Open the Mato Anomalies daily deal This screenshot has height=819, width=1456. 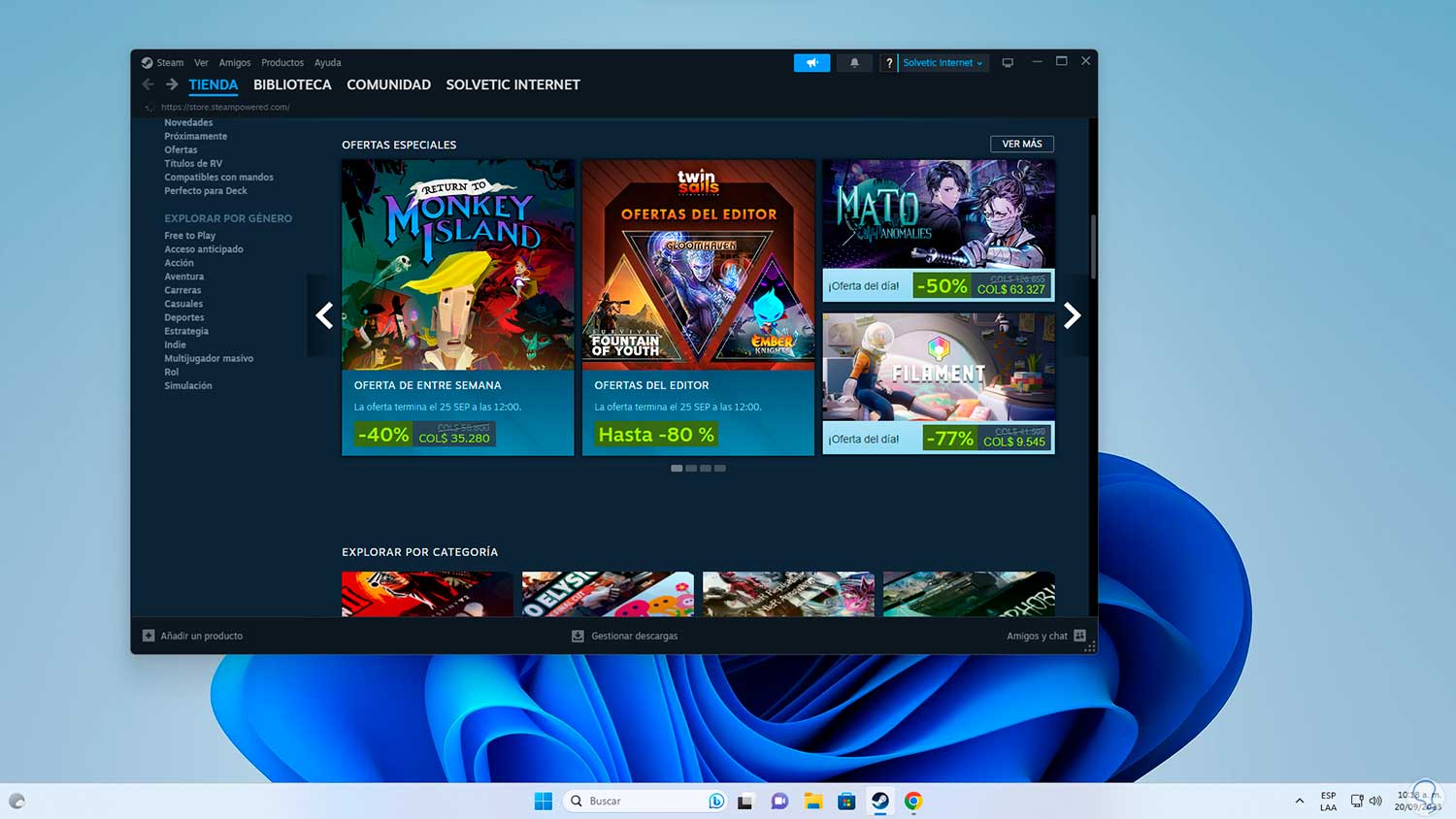[939, 230]
